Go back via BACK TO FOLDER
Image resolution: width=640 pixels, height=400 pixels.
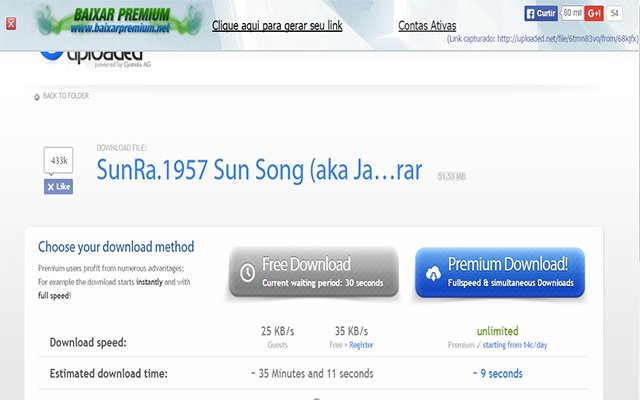61,96
